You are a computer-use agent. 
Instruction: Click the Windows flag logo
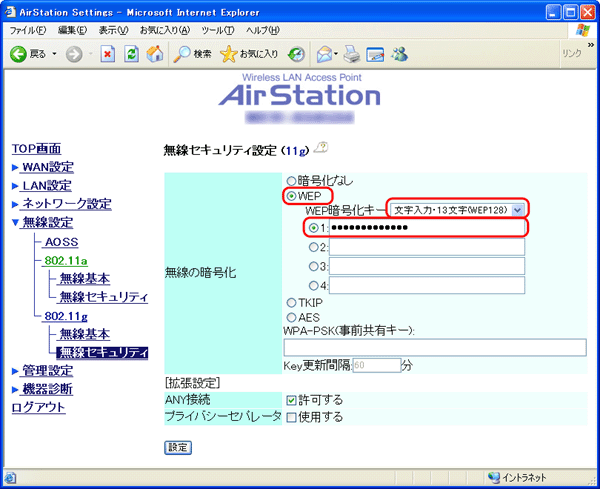point(583,30)
